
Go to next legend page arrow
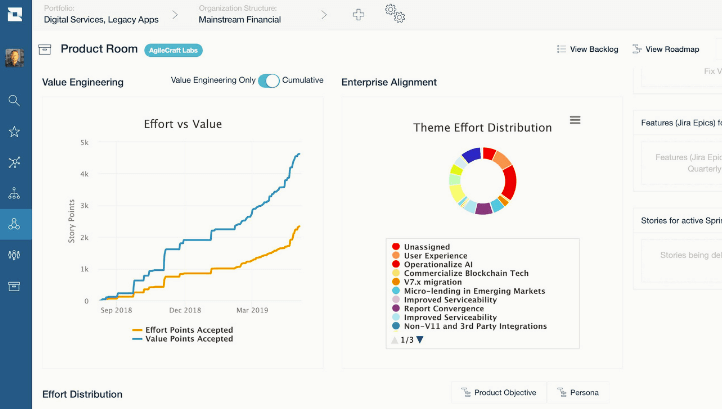(420, 340)
